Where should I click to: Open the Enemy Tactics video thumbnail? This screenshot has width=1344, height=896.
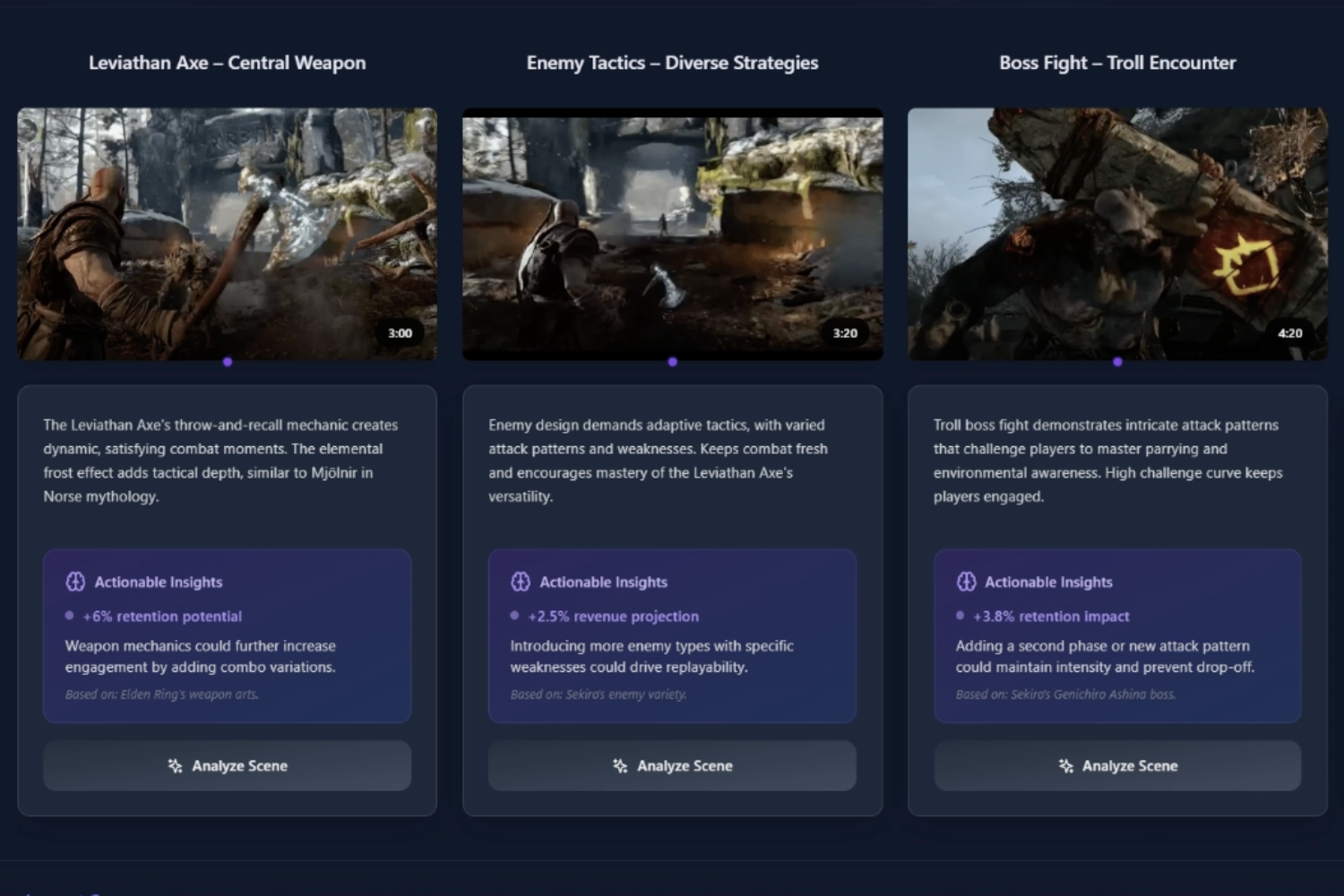(x=672, y=234)
